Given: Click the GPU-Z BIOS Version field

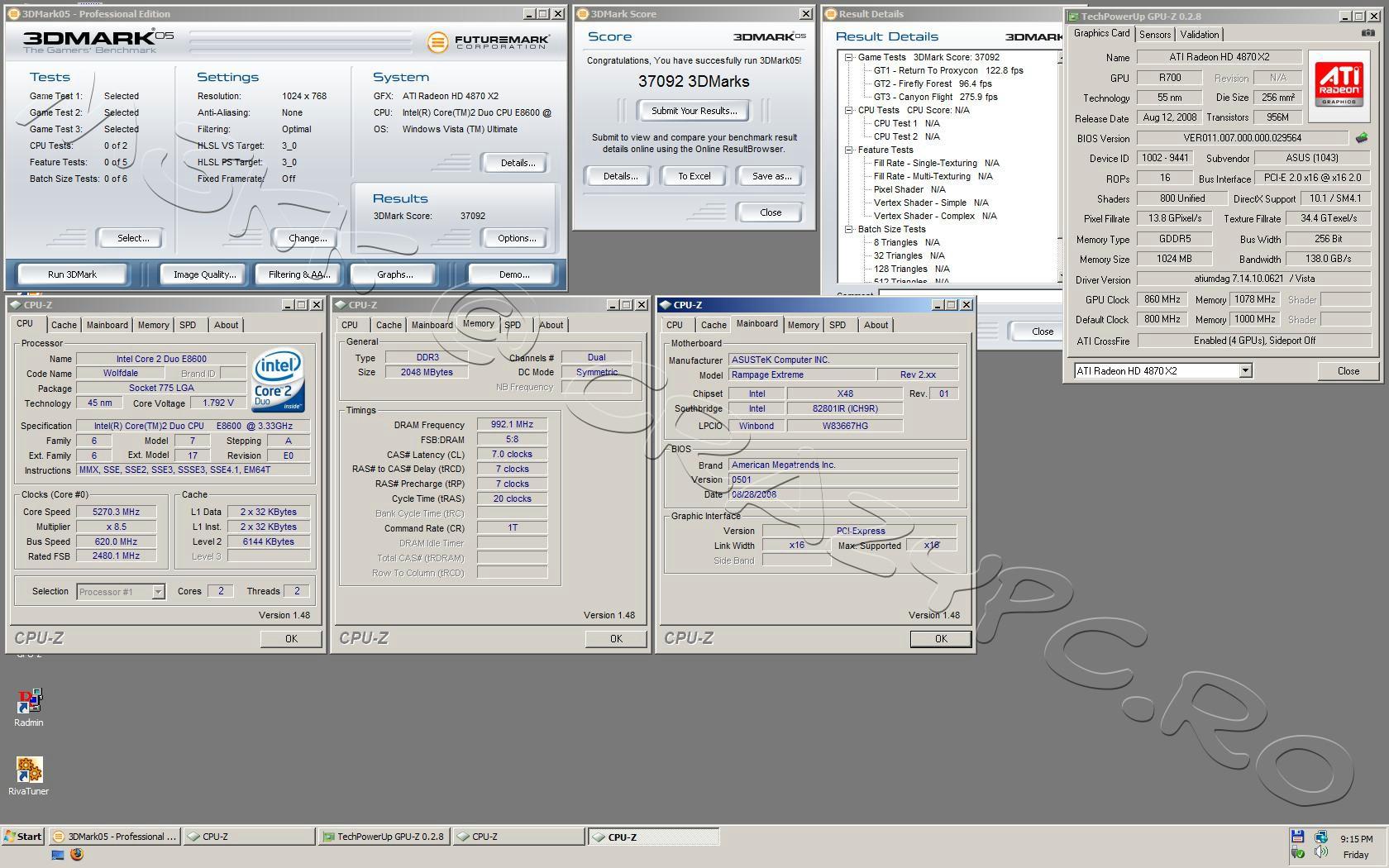Looking at the screenshot, I should click(x=1242, y=138).
